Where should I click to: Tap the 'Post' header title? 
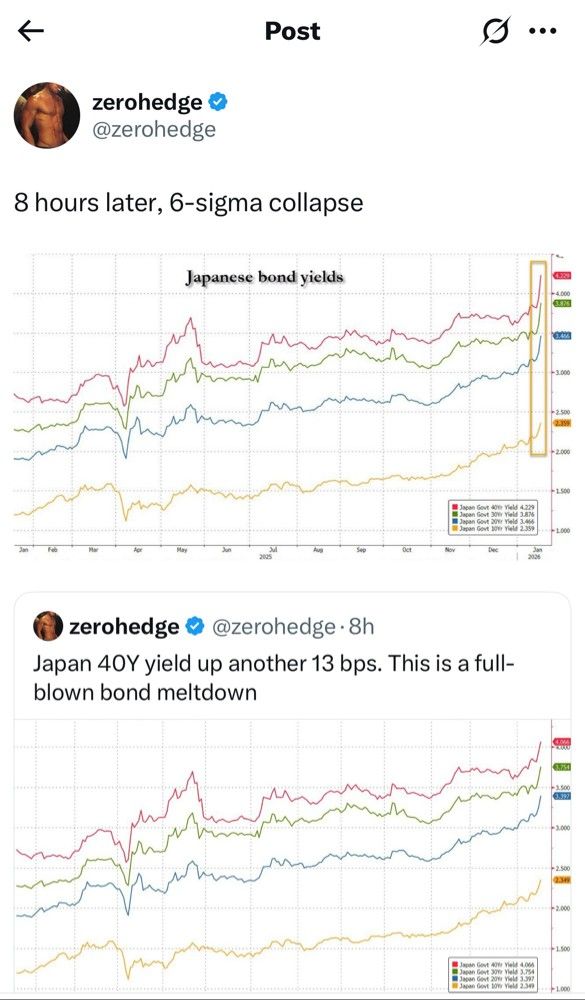pyautogui.click(x=292, y=31)
